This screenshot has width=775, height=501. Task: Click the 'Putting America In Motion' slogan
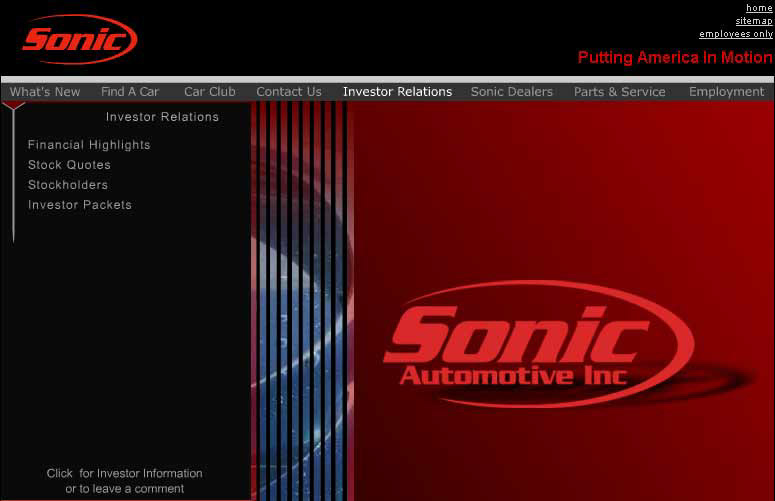(675, 57)
